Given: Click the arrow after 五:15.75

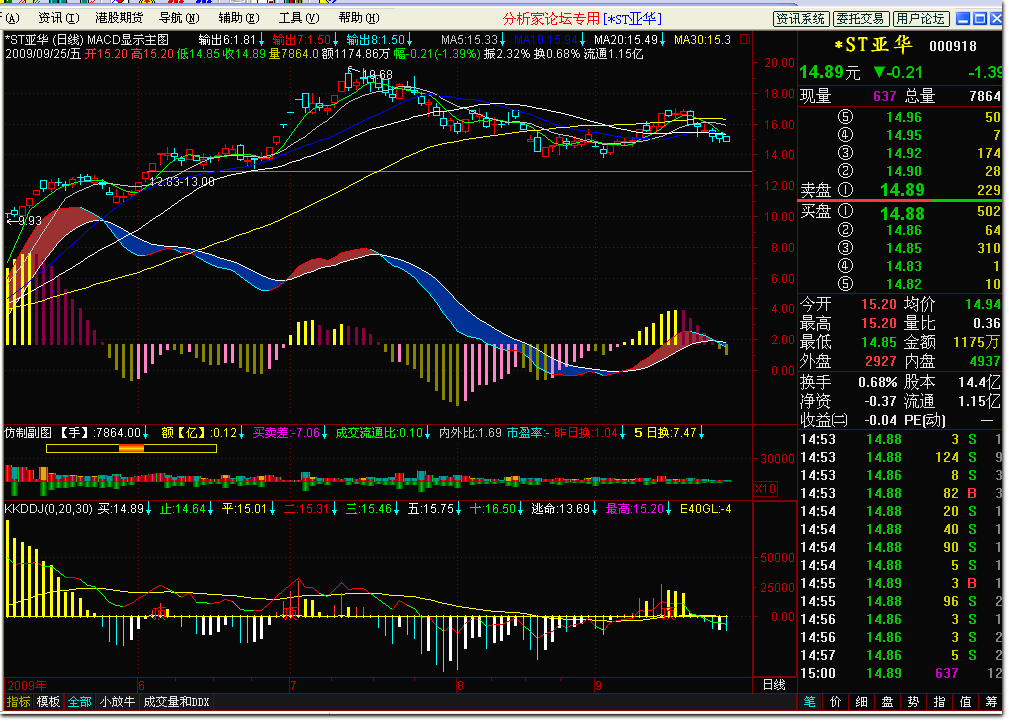Looking at the screenshot, I should (458, 509).
